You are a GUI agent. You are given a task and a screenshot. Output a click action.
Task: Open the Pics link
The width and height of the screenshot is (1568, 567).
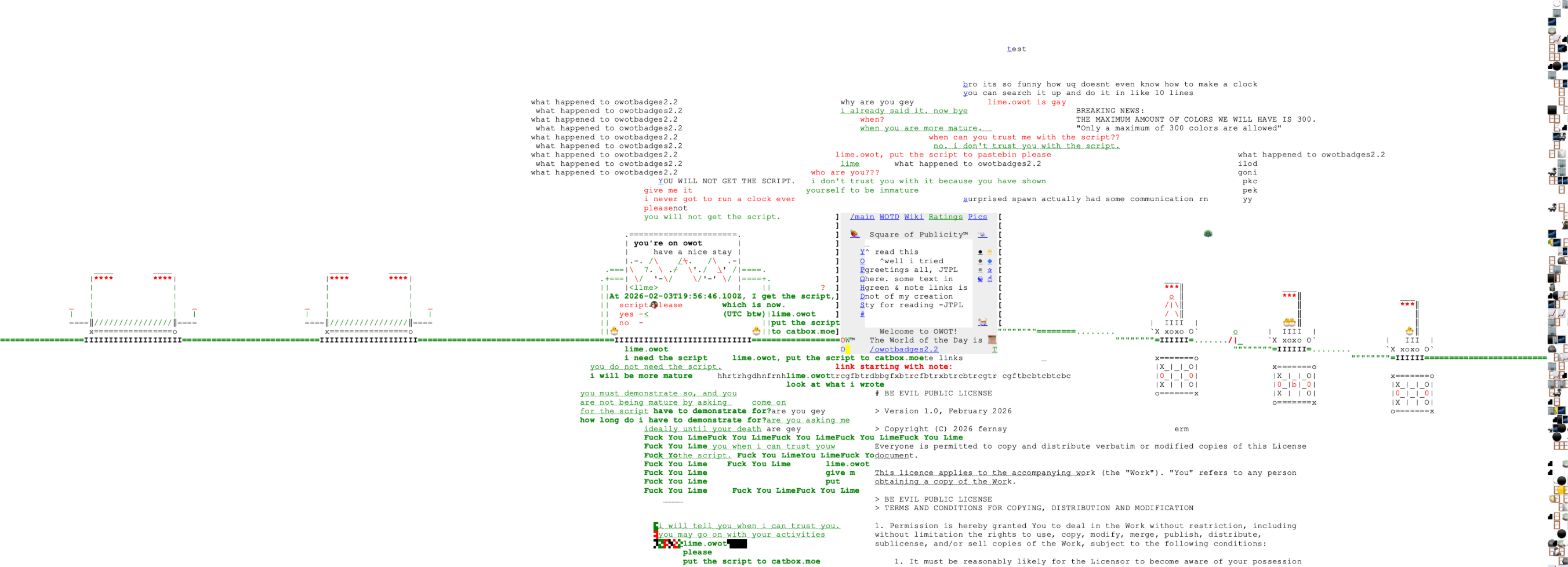(978, 217)
